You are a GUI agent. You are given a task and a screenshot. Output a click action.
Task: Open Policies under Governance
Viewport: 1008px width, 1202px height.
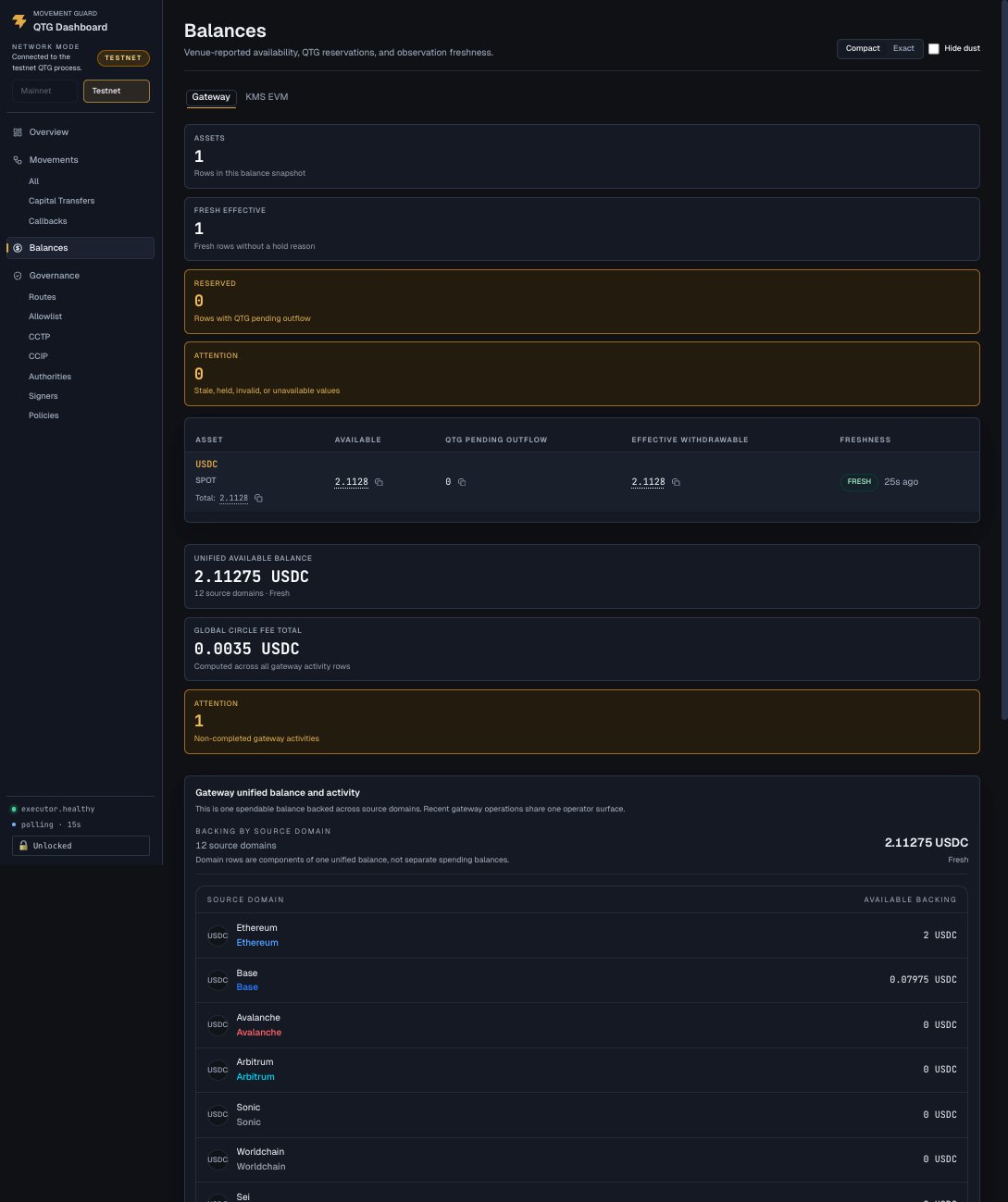[44, 415]
